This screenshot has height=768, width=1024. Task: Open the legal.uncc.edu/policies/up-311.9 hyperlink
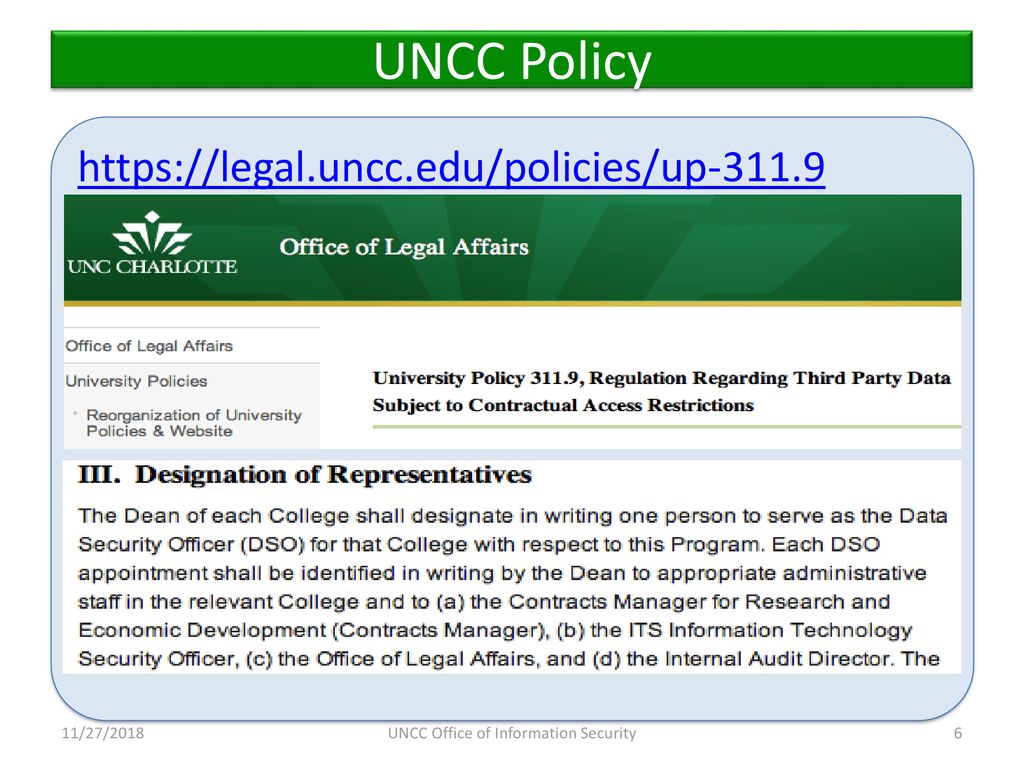point(451,167)
